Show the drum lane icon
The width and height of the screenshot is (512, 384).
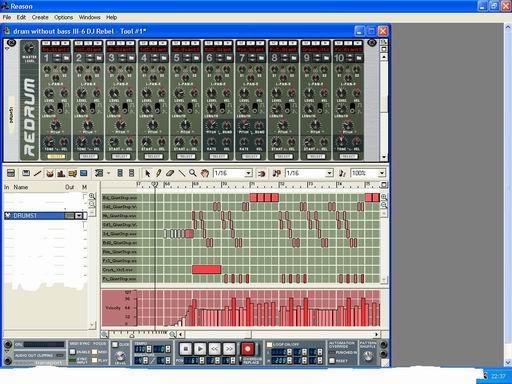tap(50, 173)
